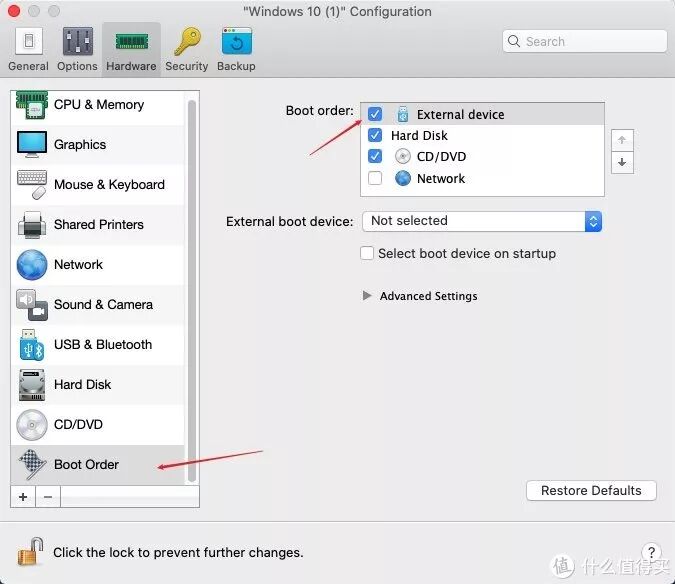This screenshot has width=675, height=584.
Task: Click inside the Search field
Action: [585, 41]
